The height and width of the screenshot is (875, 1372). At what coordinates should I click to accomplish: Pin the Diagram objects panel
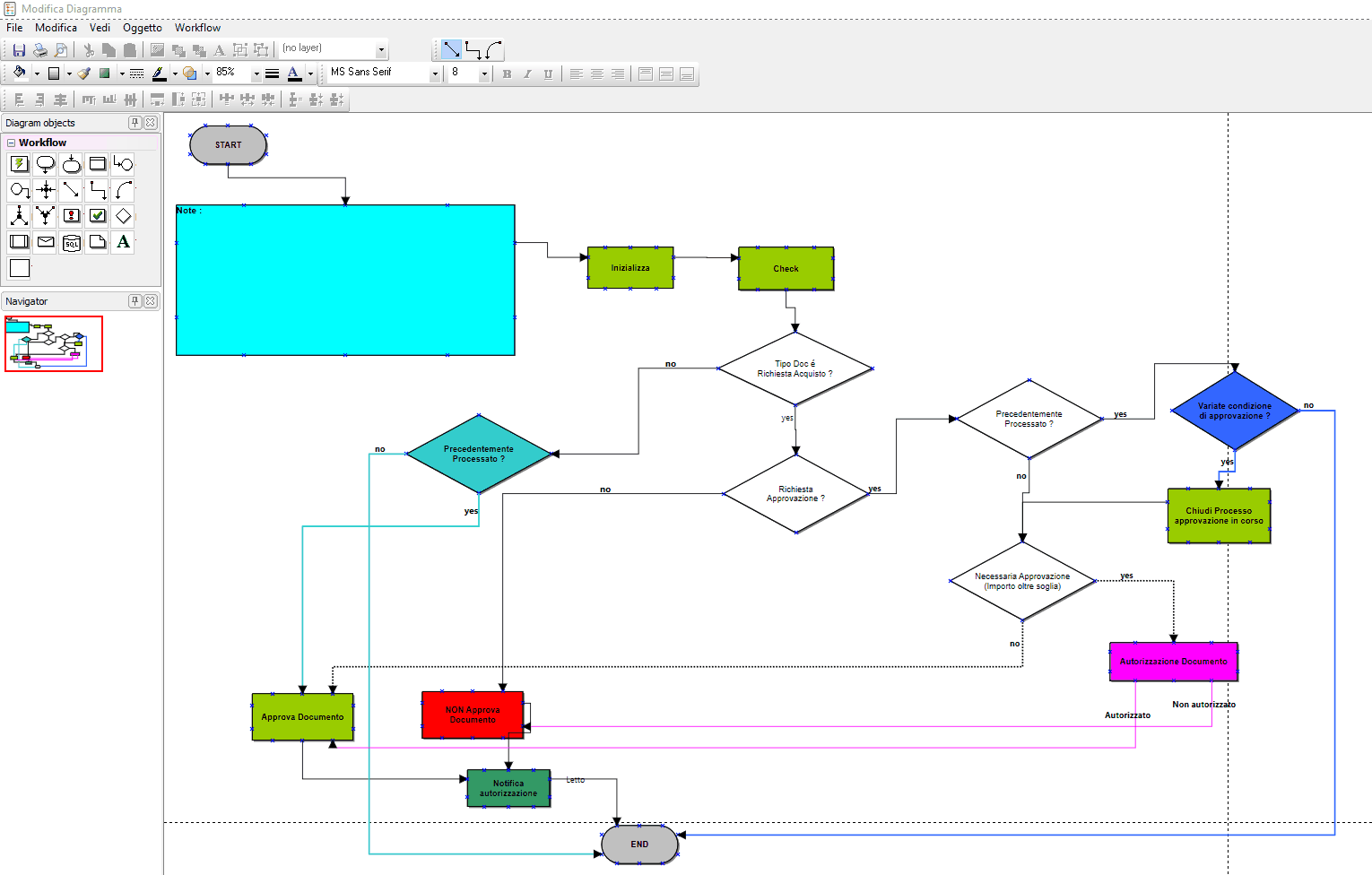(x=135, y=123)
